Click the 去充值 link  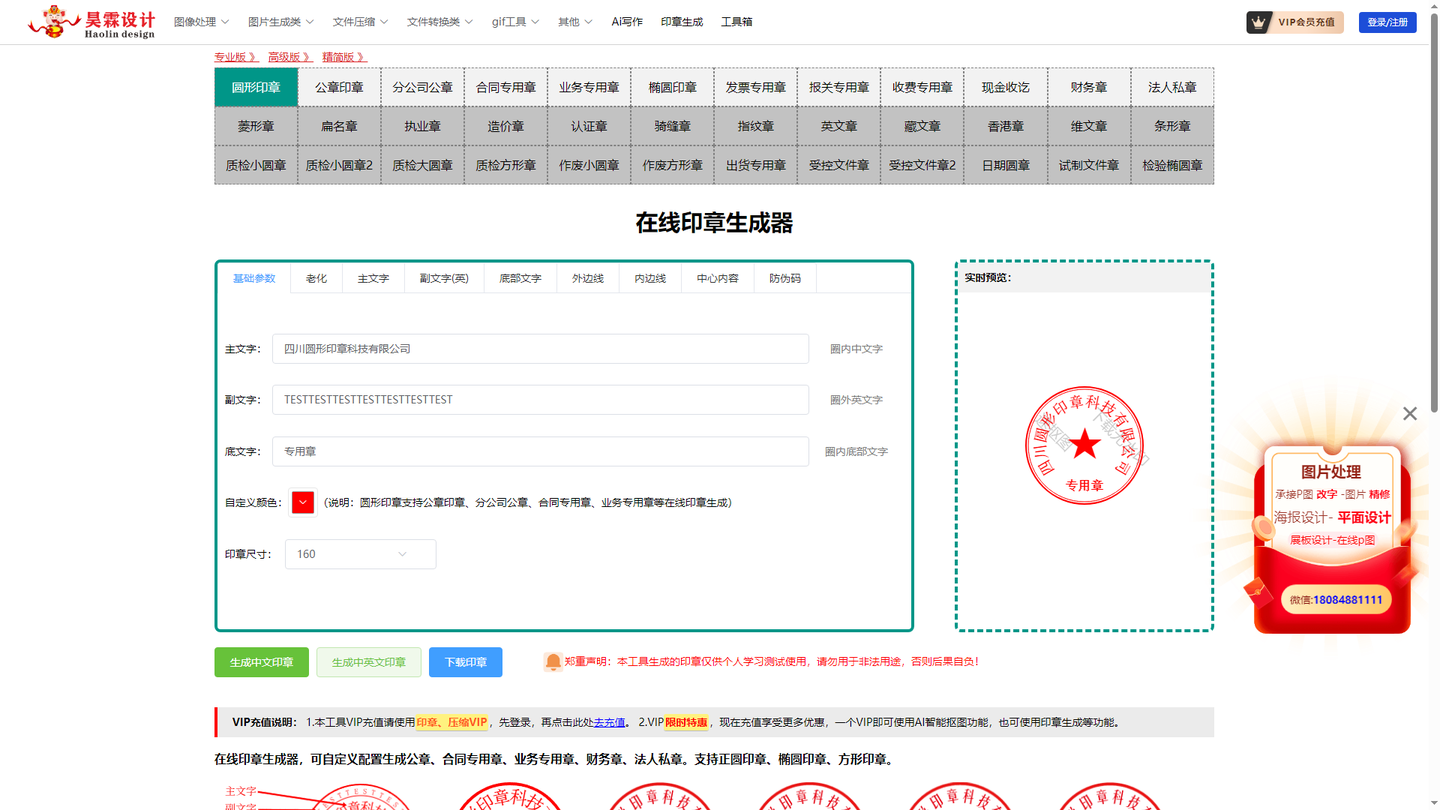click(610, 722)
